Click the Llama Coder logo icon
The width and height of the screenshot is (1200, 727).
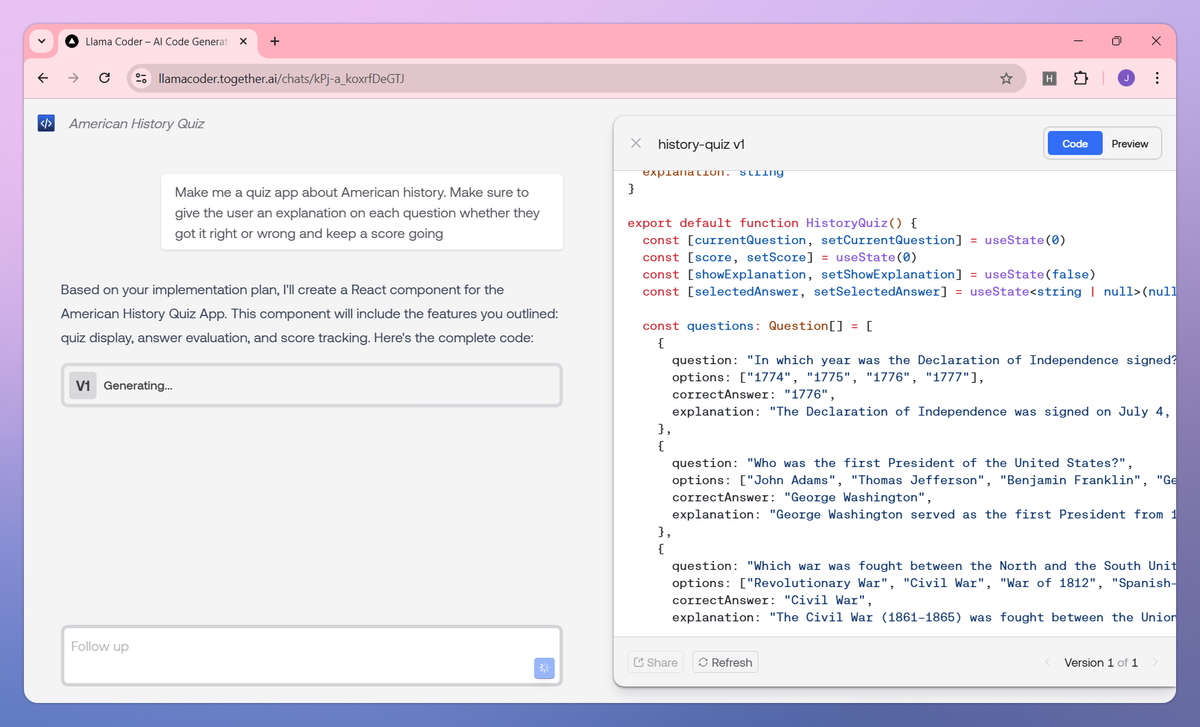click(46, 123)
